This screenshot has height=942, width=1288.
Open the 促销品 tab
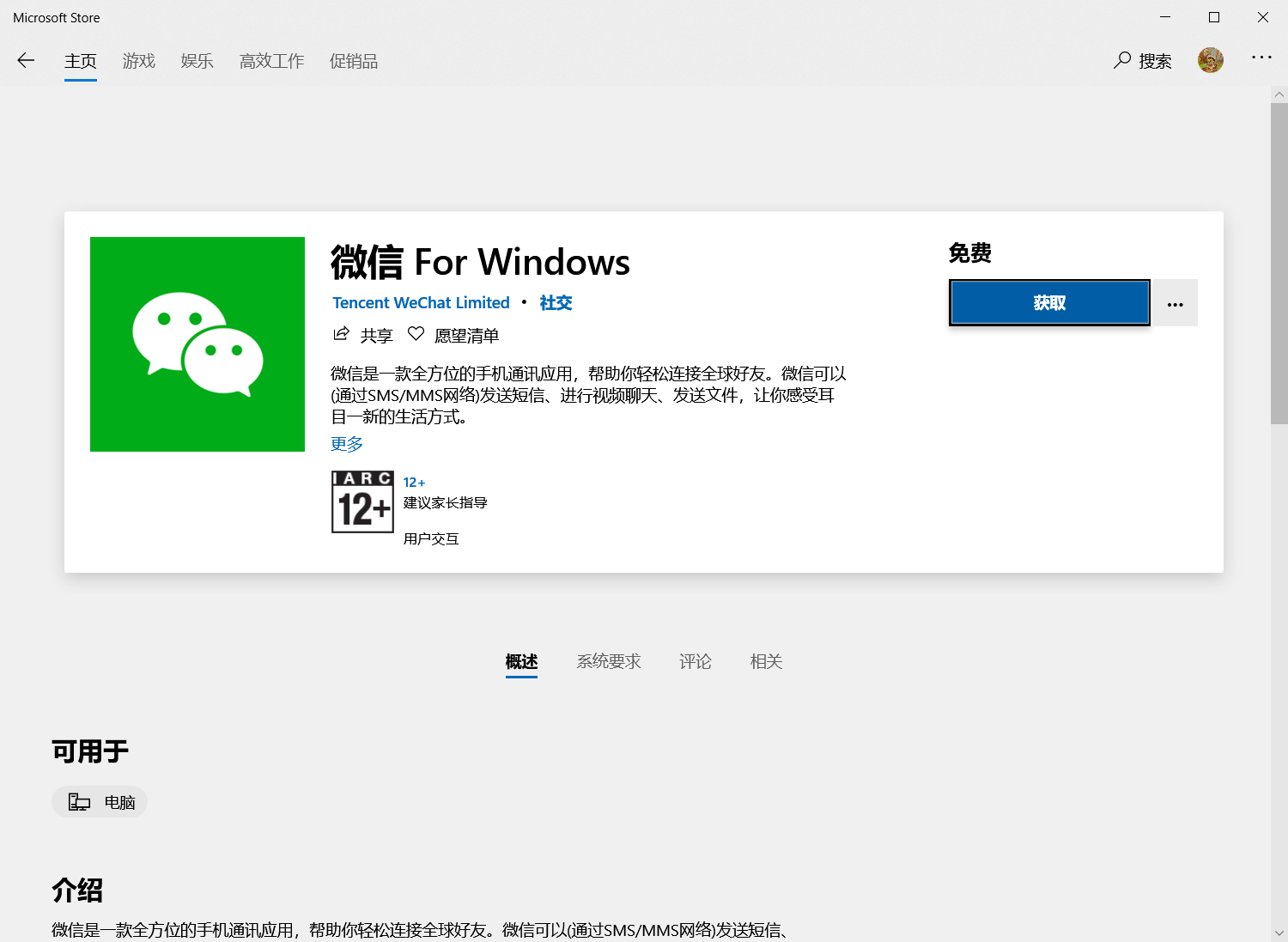tap(354, 61)
